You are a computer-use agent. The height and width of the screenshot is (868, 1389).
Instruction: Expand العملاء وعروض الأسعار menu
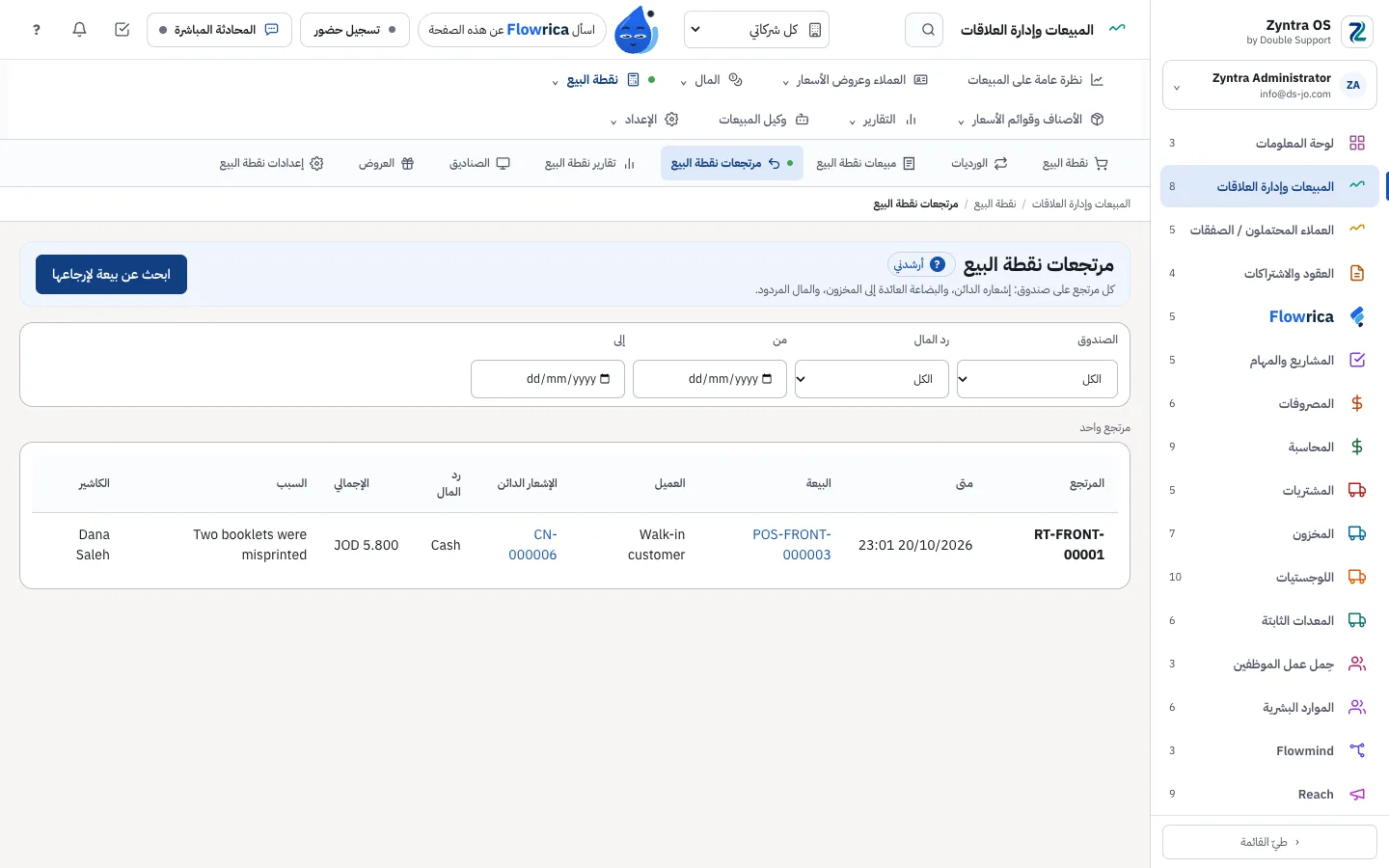(x=855, y=80)
